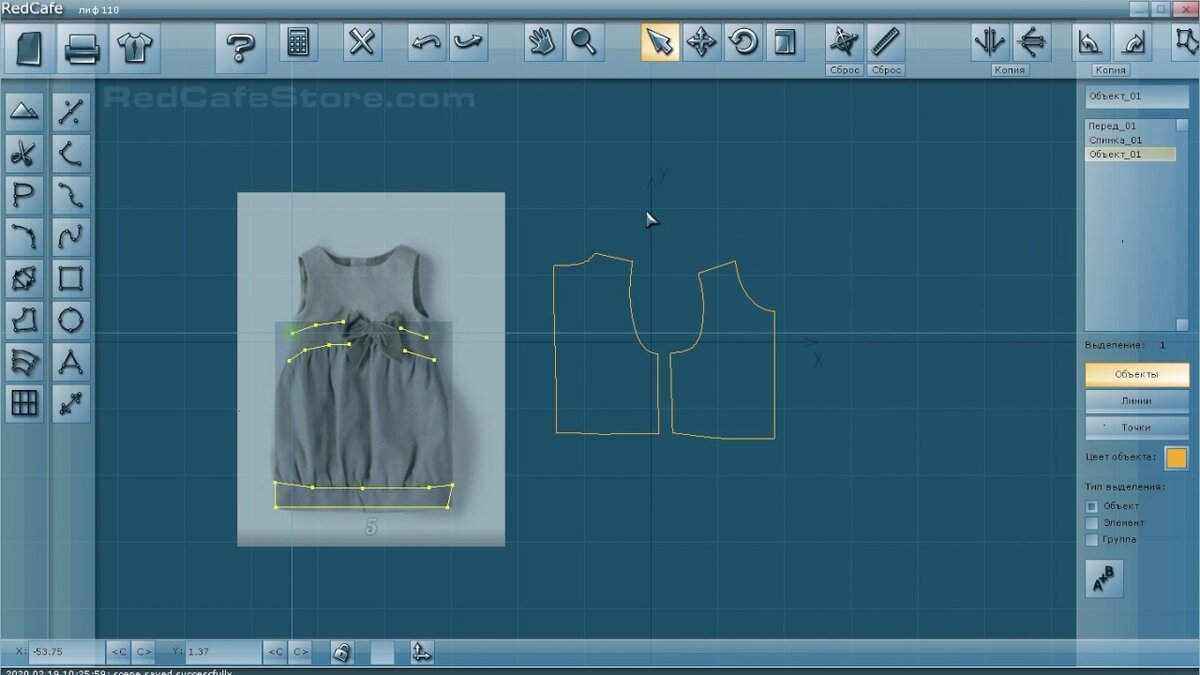Click the coordinate axes icon in bottom bar
1200x675 pixels.
422,652
